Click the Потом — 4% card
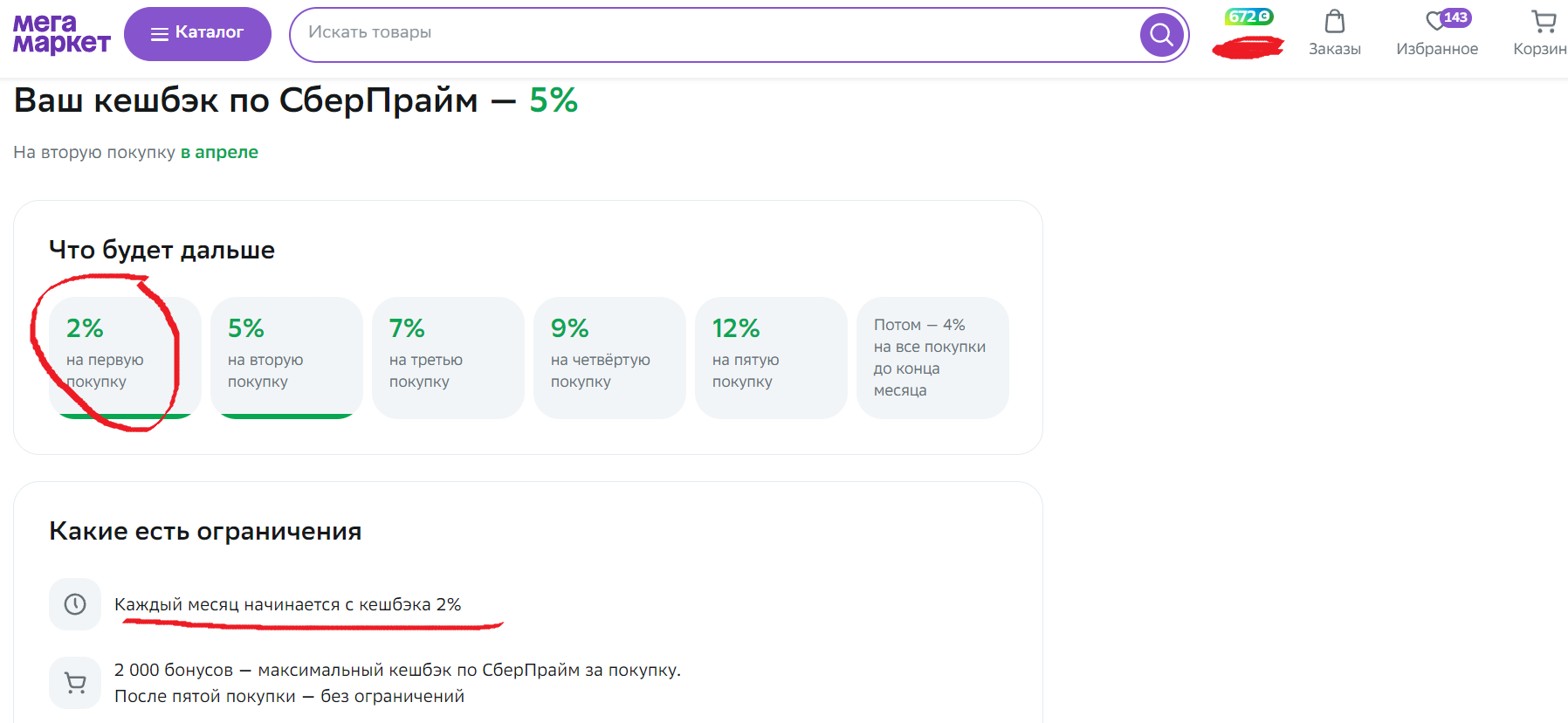The height and width of the screenshot is (723, 1568). point(932,356)
